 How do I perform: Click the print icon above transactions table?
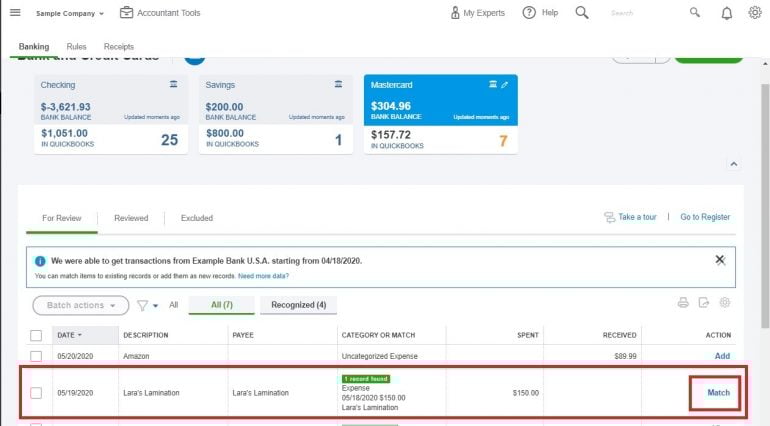pyautogui.click(x=683, y=303)
